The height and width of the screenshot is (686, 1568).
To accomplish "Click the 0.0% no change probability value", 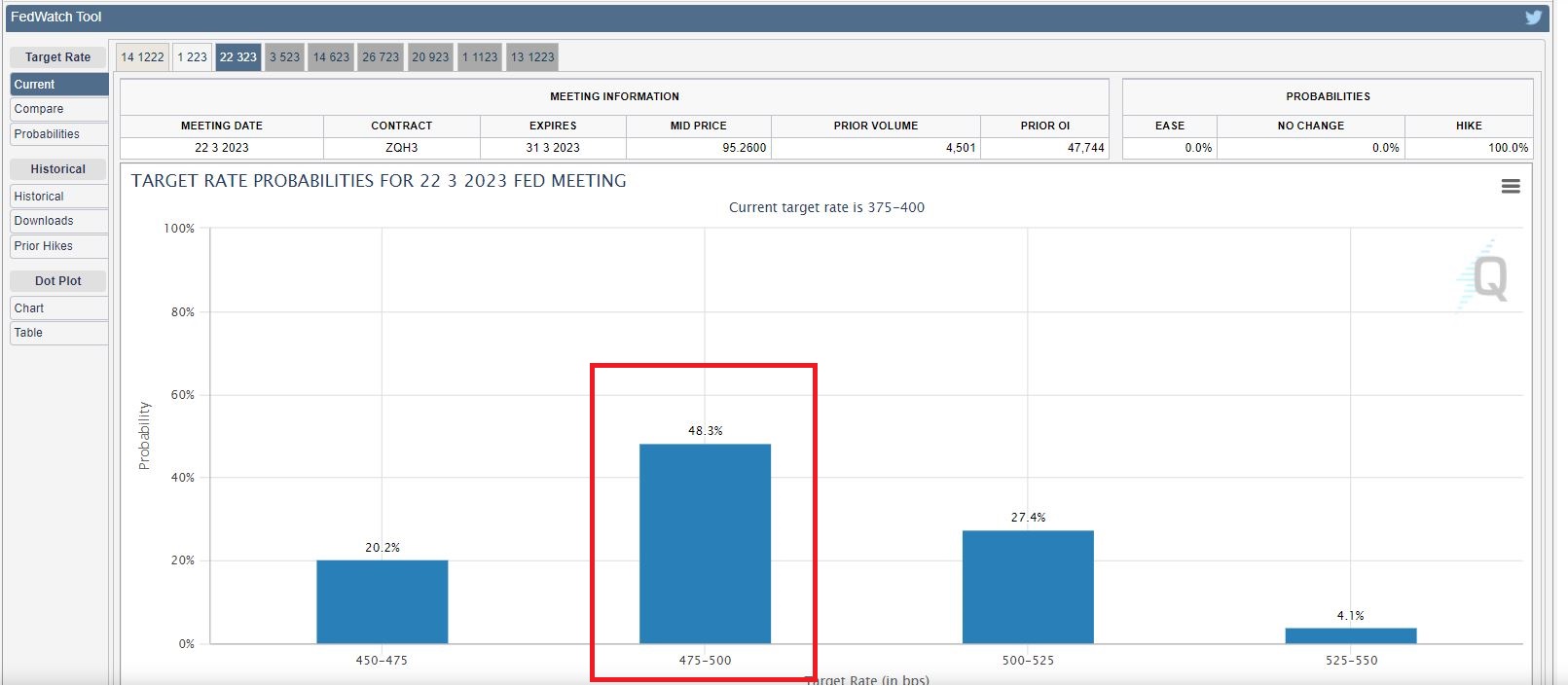I will (x=1386, y=148).
